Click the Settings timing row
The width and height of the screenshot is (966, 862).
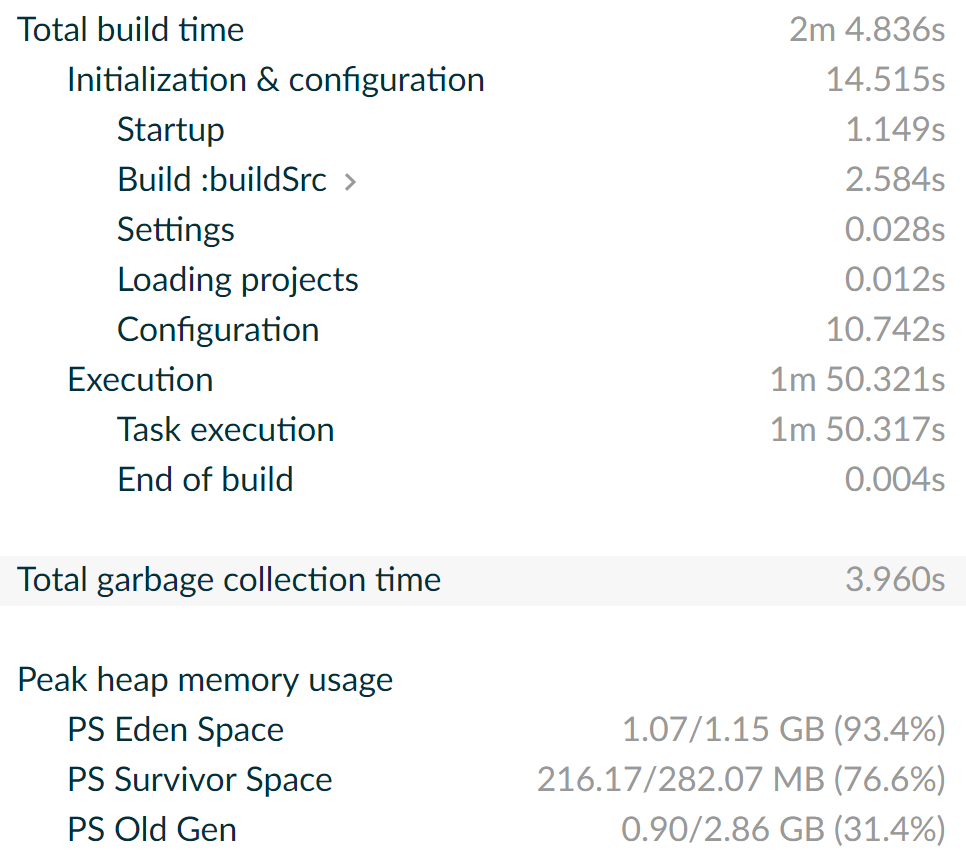point(176,230)
